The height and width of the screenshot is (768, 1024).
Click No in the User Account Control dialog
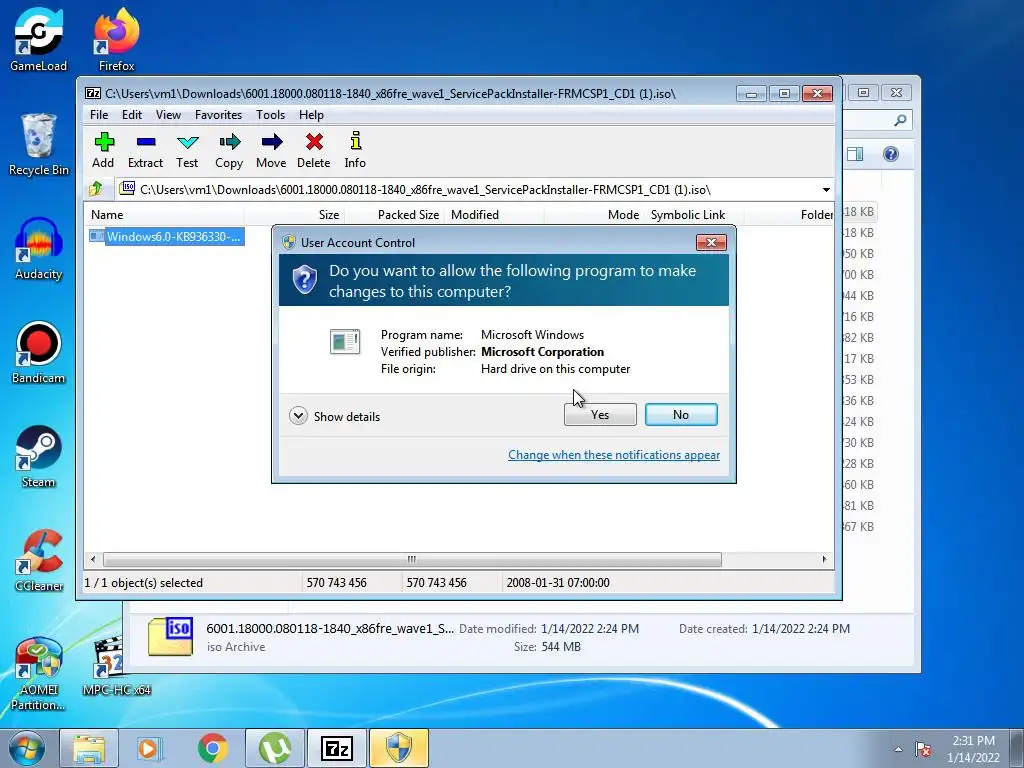[681, 415]
